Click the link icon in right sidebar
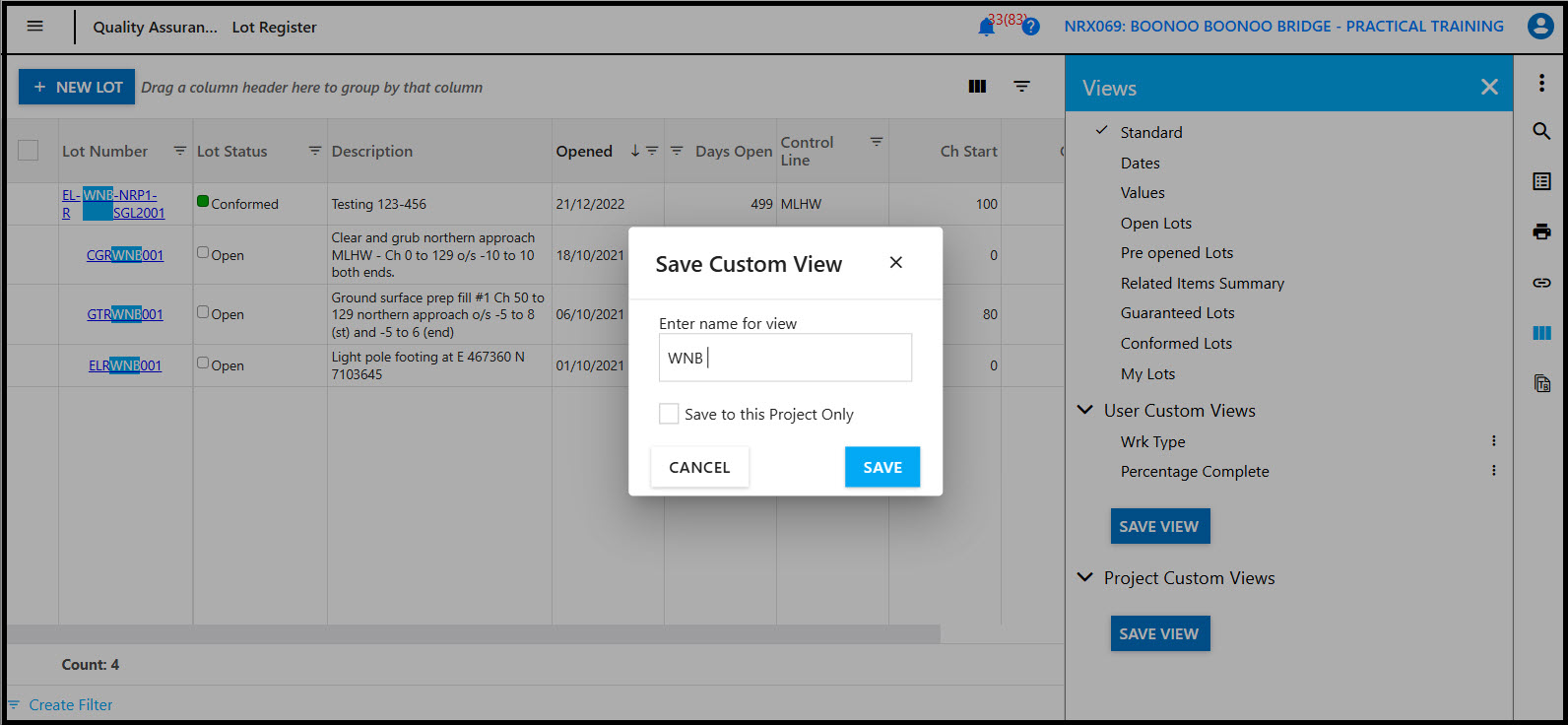The image size is (1568, 725). click(1541, 283)
